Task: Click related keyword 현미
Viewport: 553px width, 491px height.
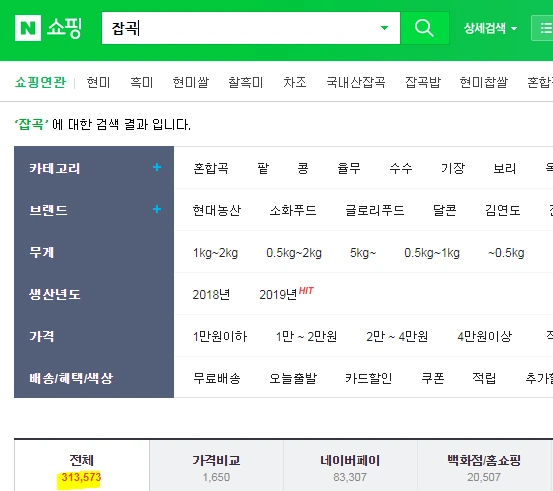Action: pos(98,82)
